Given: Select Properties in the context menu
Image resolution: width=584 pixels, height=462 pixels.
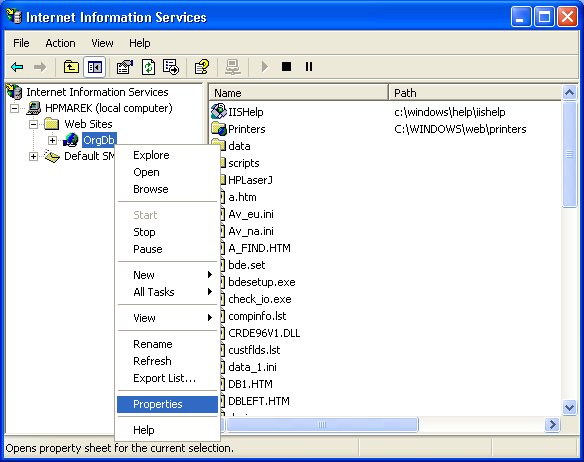Looking at the screenshot, I should point(168,404).
